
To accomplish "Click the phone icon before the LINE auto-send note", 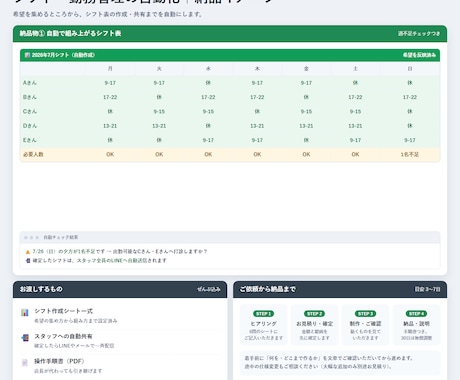I will coord(28,261).
